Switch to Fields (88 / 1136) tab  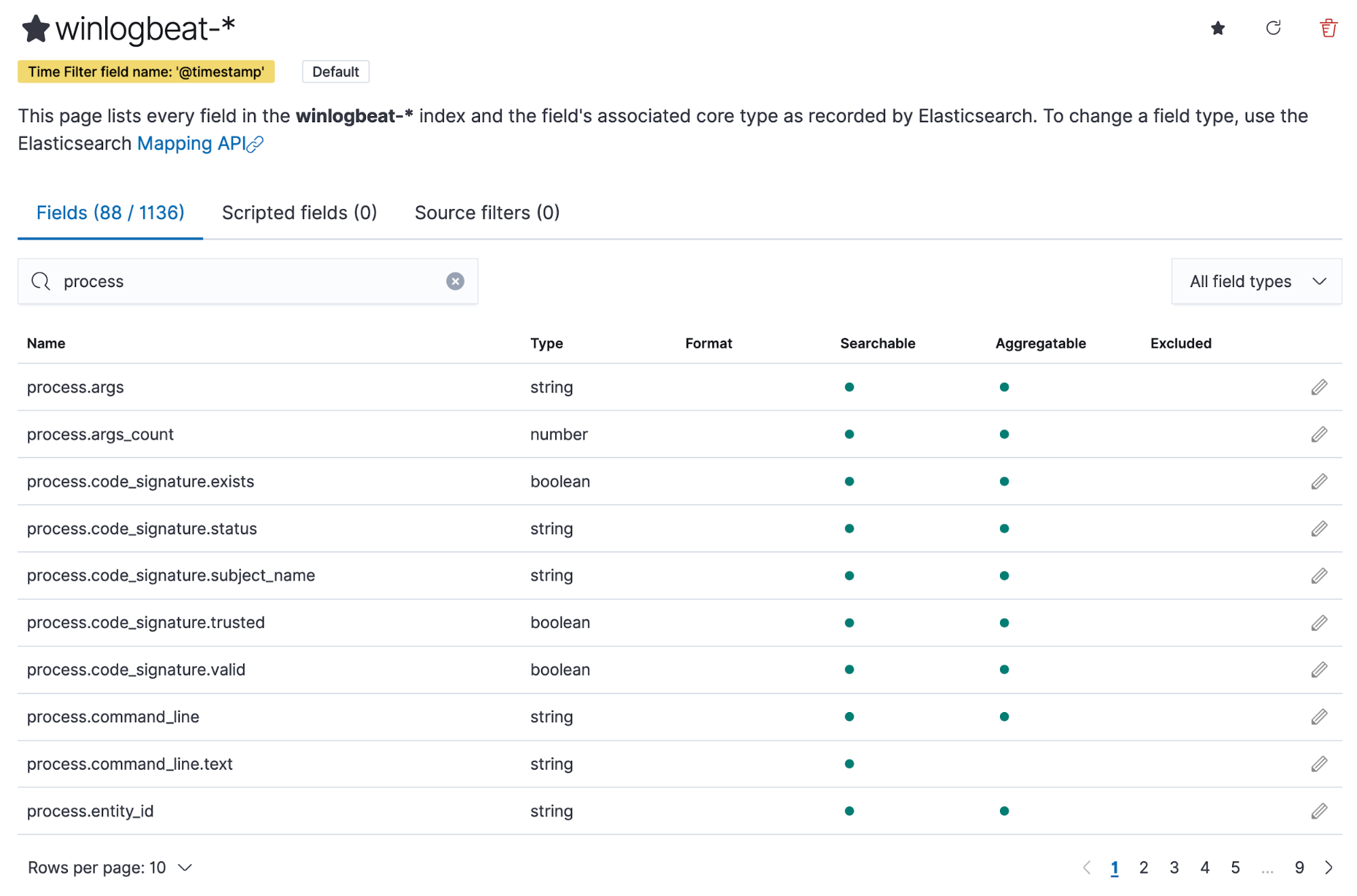tap(110, 213)
